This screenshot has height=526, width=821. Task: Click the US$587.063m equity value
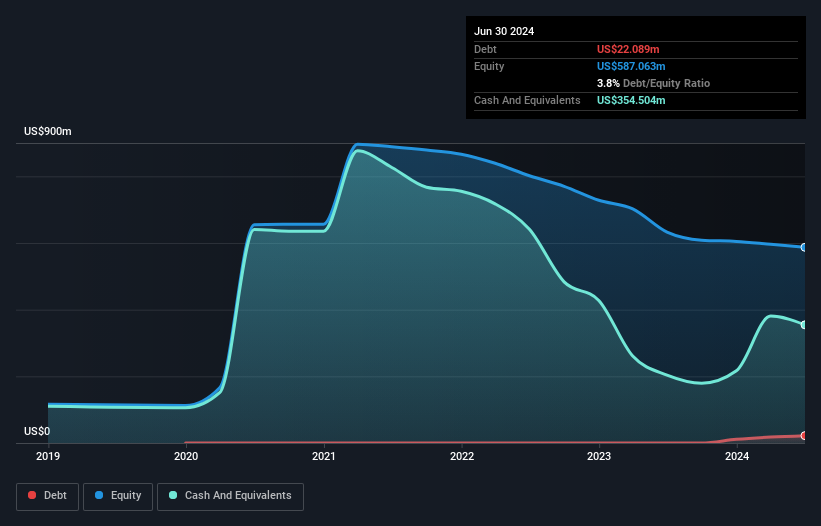pyautogui.click(x=631, y=66)
